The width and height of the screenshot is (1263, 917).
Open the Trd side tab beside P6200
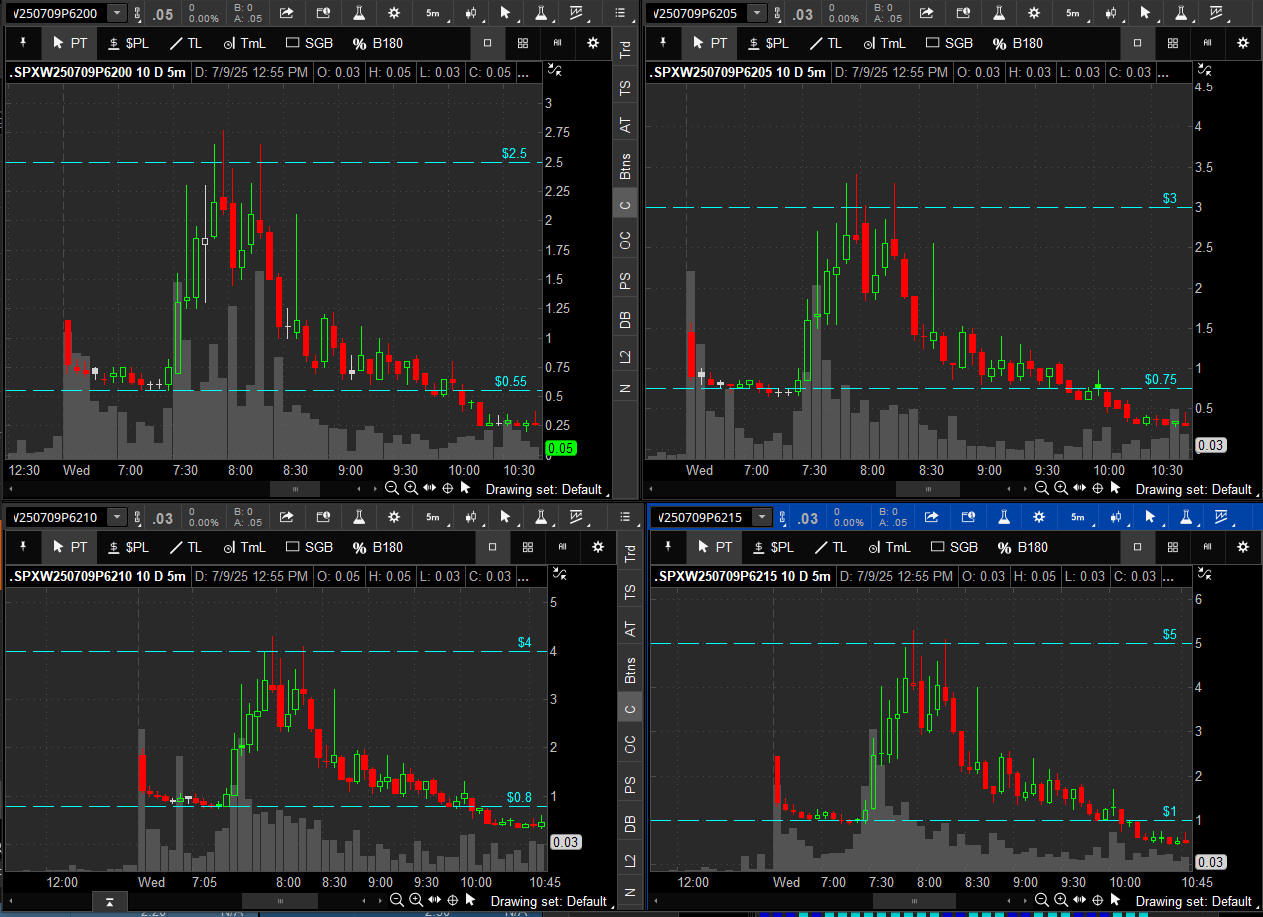click(626, 49)
